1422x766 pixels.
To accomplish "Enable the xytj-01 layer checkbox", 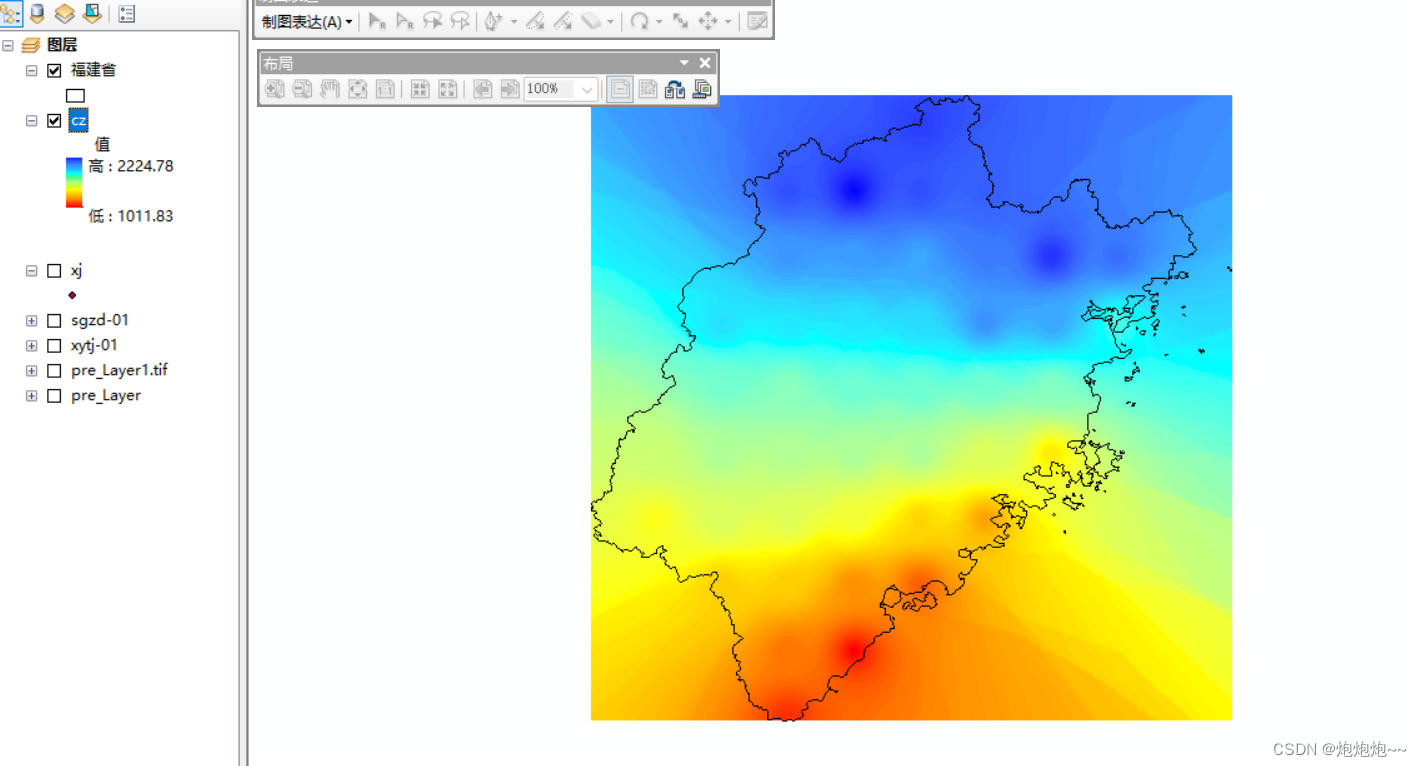I will coord(54,345).
